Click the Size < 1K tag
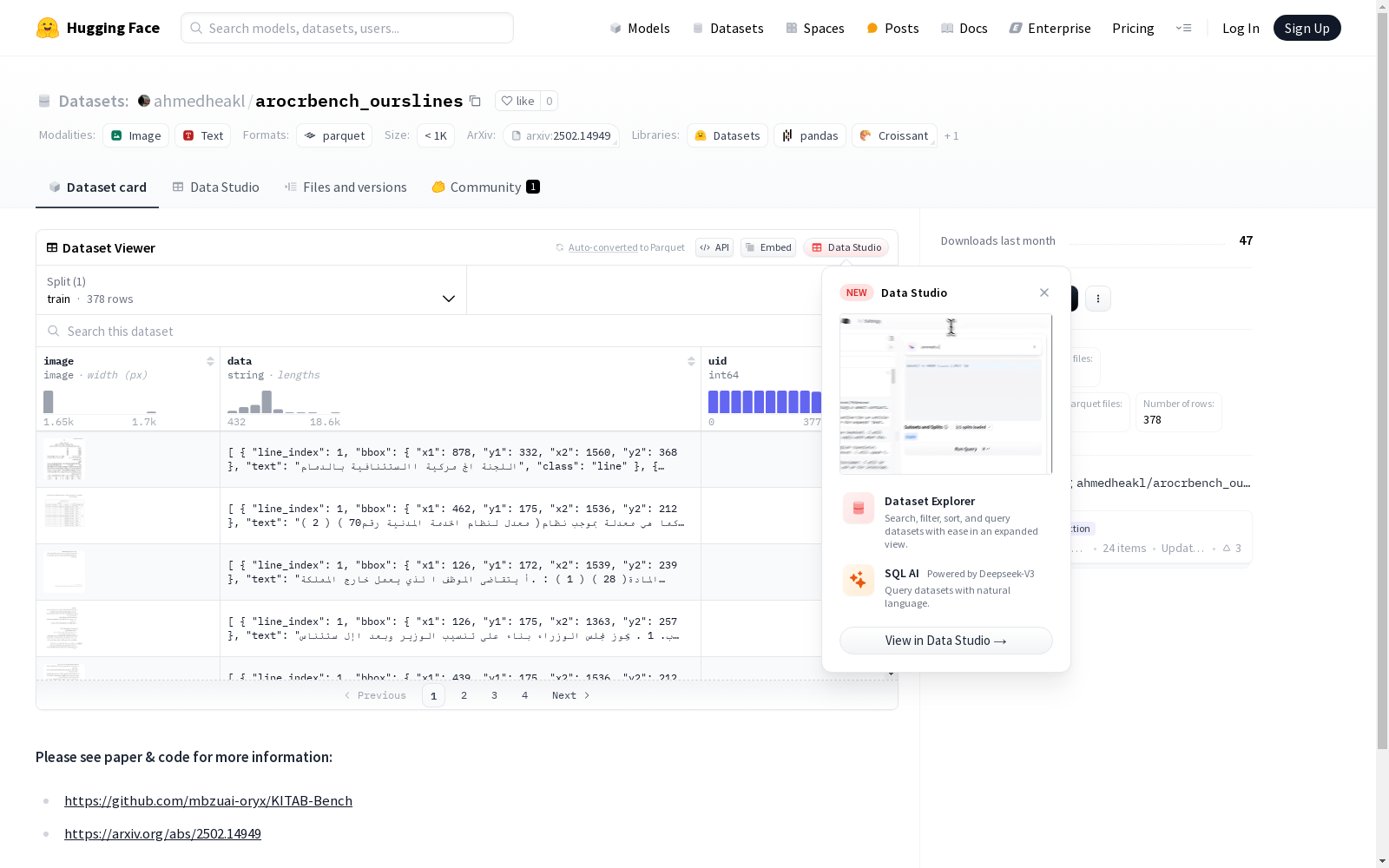 [436, 135]
